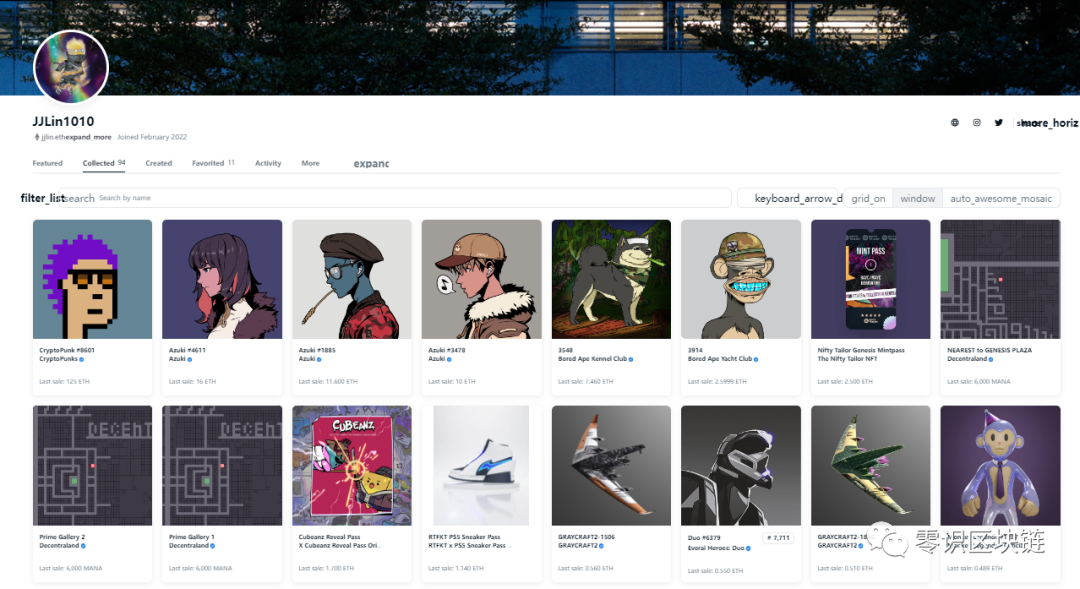
Task: Click verified badge beside Bored Ape Kennel Club
Action: (x=631, y=360)
